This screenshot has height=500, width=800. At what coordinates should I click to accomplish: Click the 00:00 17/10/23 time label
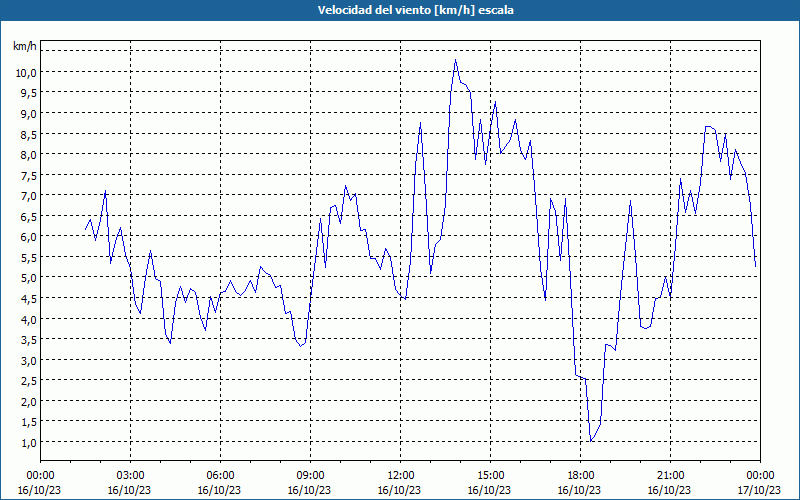coord(760,483)
